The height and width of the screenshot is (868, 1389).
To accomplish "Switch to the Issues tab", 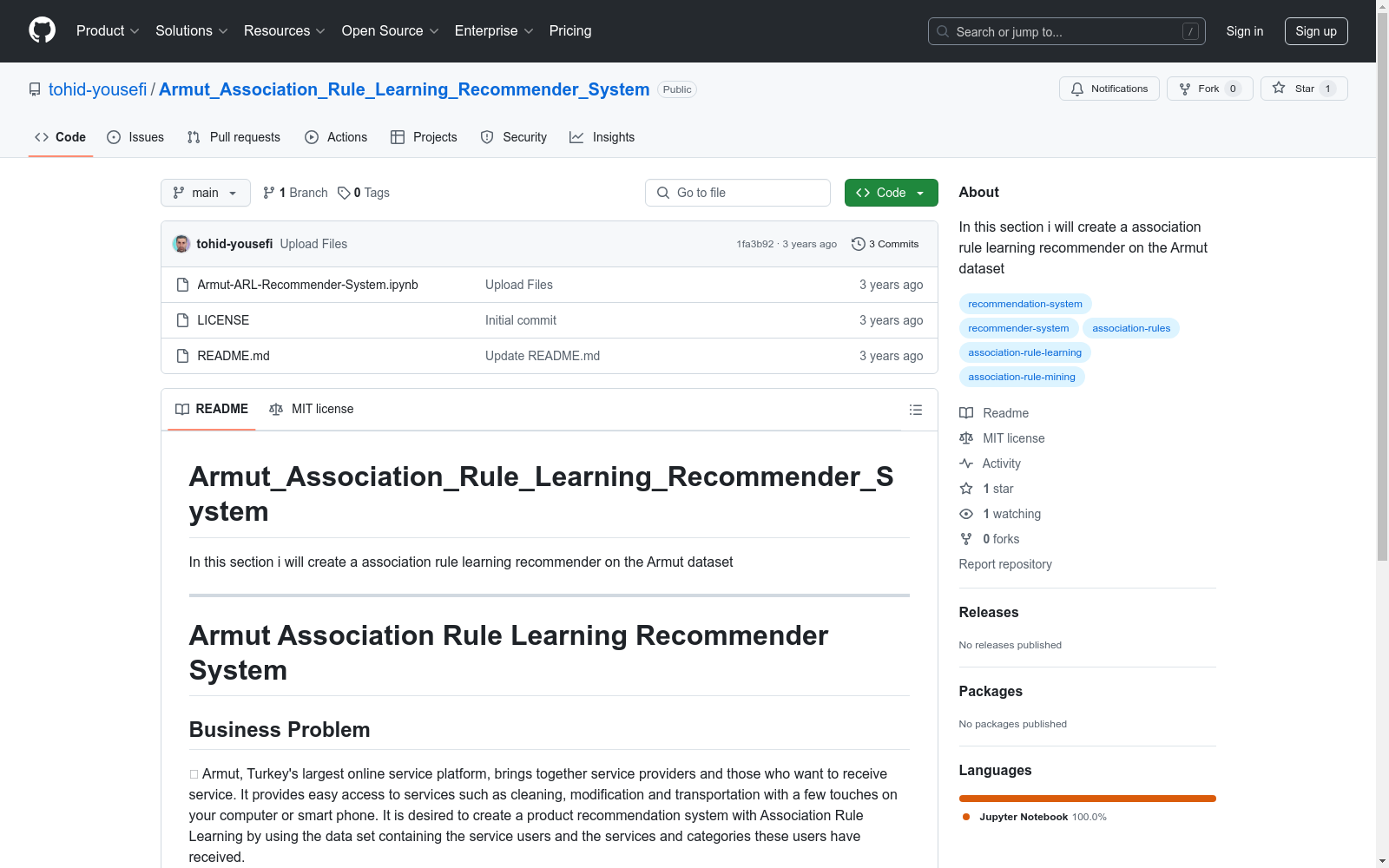I will (x=135, y=137).
